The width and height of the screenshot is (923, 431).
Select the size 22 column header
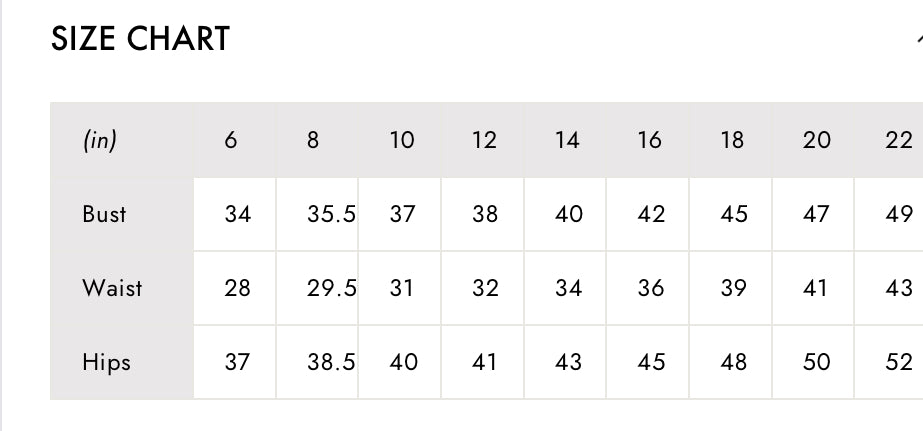pos(898,140)
